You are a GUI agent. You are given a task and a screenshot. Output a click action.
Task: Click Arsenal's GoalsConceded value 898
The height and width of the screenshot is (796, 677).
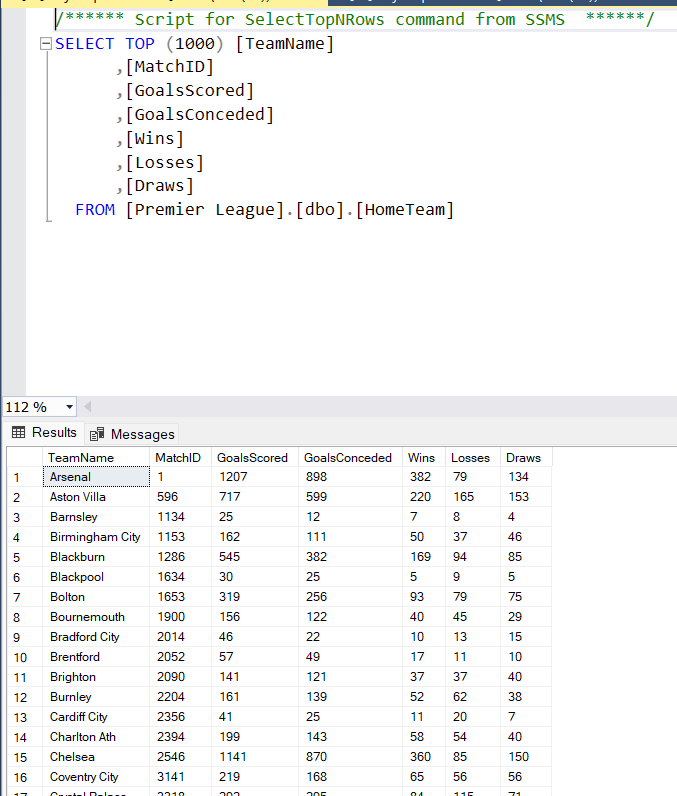point(350,477)
